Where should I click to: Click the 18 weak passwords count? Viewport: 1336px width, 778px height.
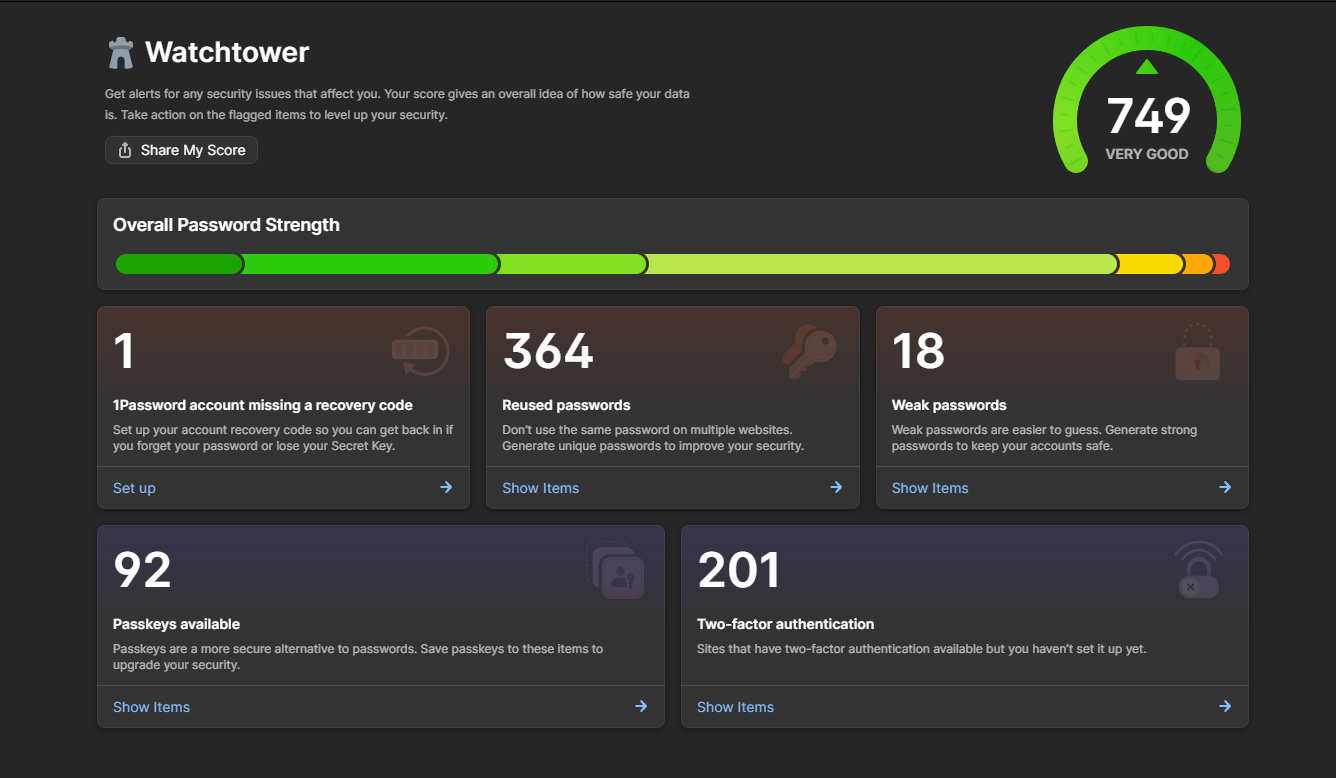click(x=918, y=351)
